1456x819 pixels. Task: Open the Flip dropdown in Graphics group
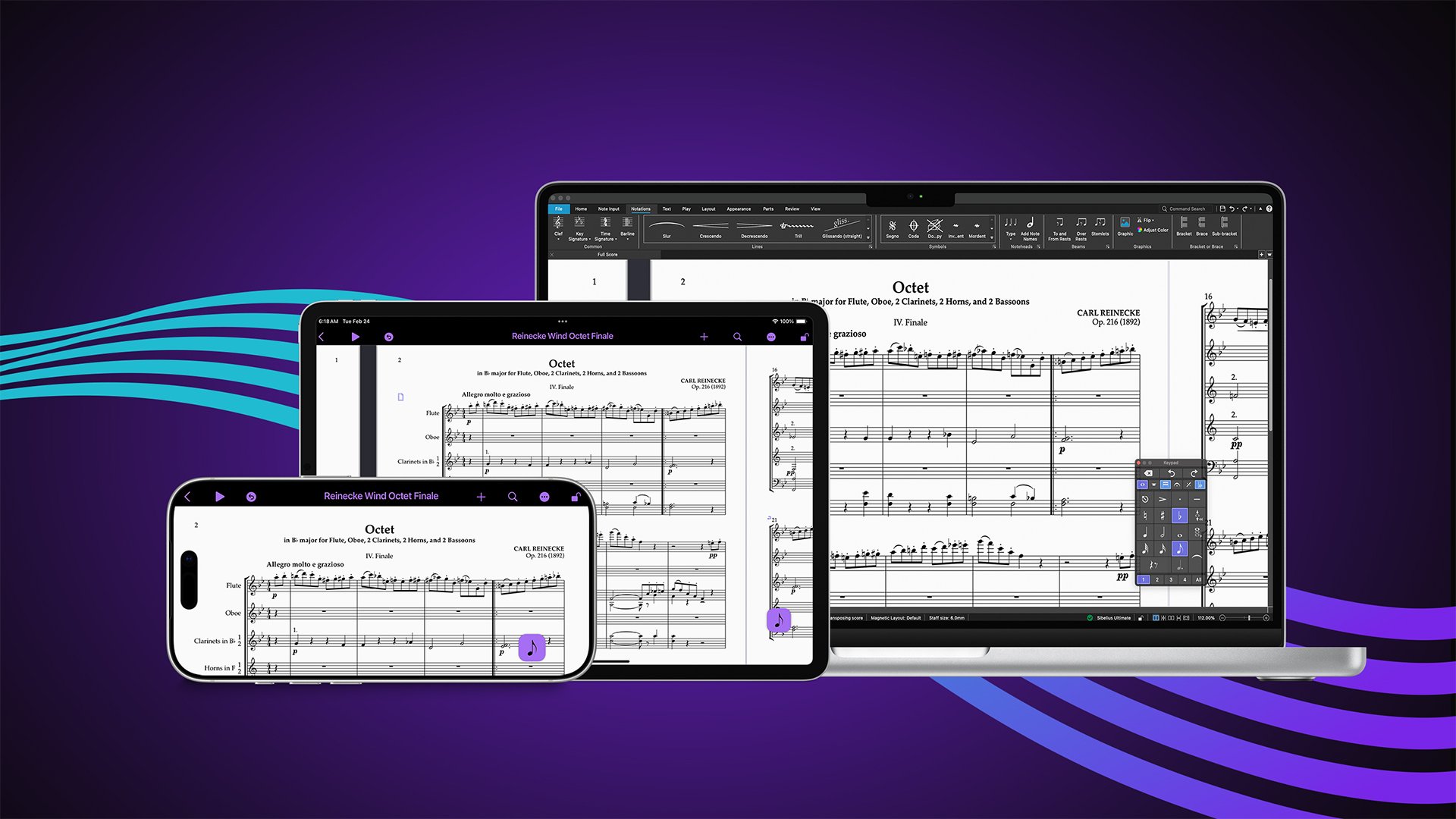click(x=1147, y=220)
